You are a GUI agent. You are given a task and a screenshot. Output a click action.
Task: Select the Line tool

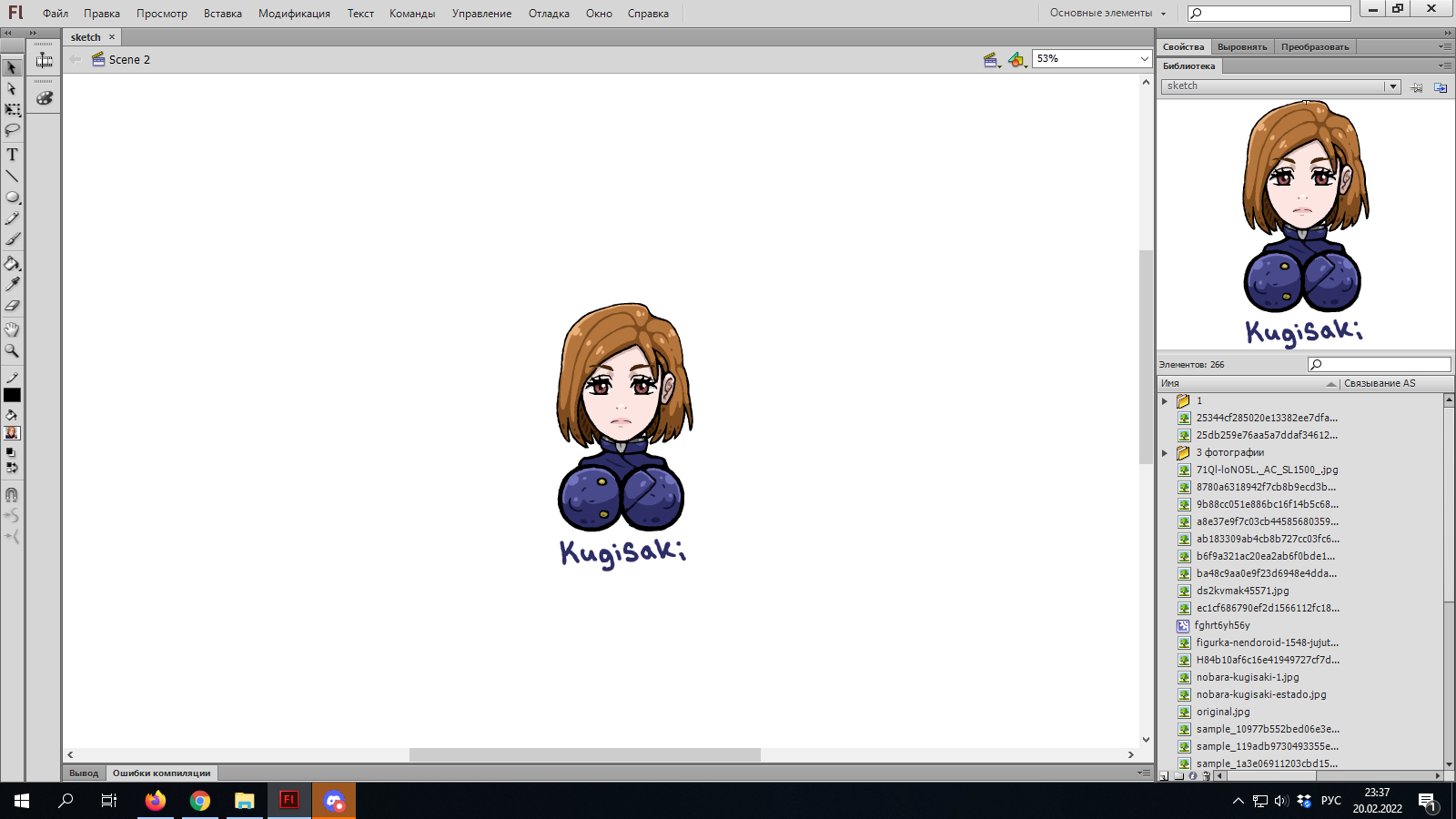click(12, 176)
